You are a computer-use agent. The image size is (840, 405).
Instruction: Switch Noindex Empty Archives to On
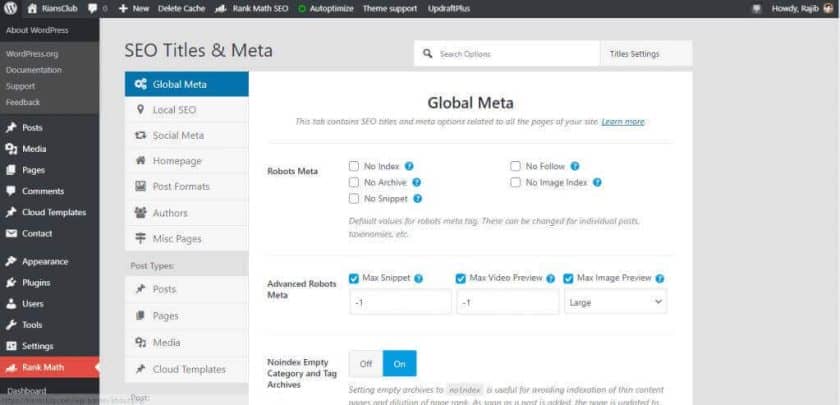tap(400, 364)
